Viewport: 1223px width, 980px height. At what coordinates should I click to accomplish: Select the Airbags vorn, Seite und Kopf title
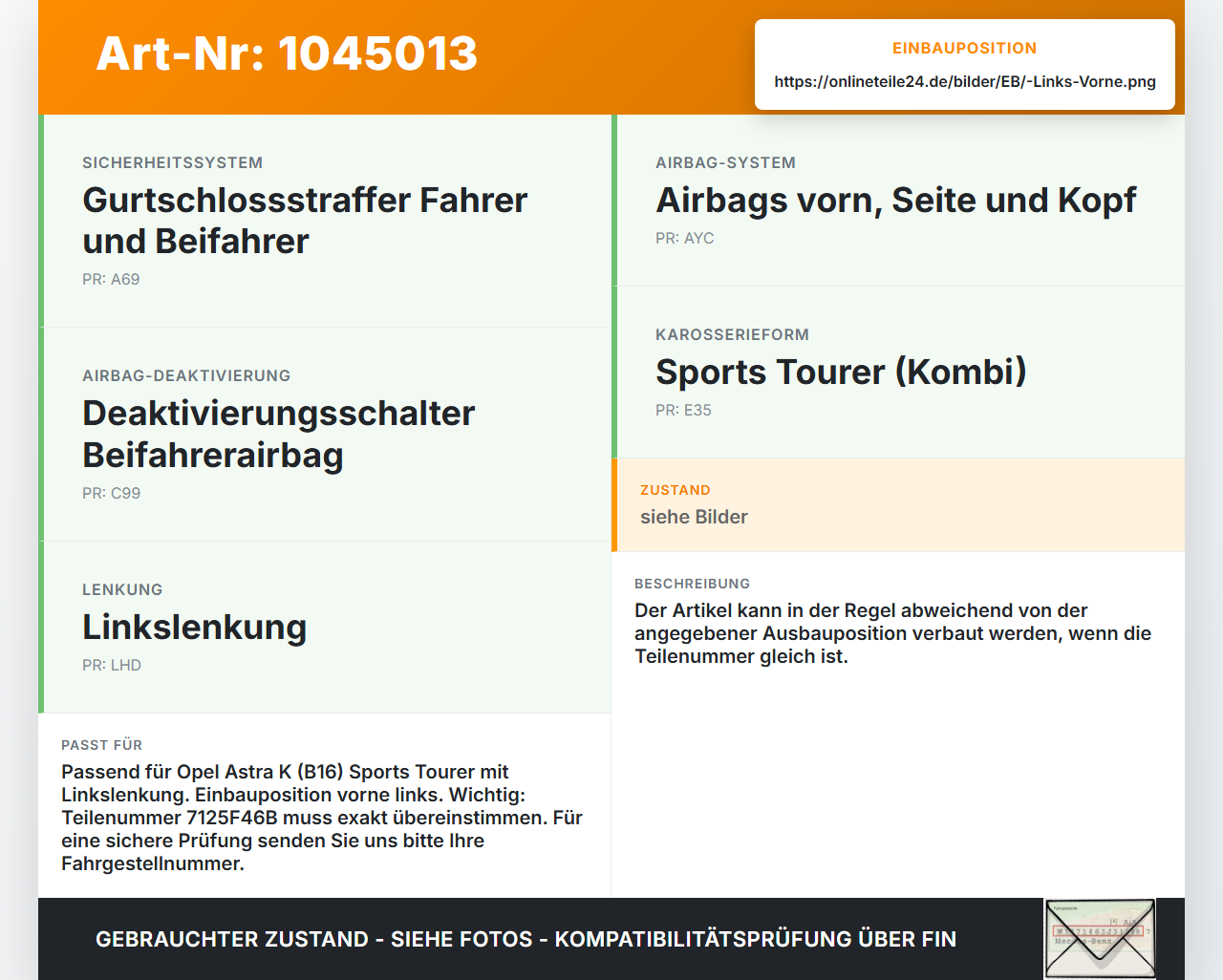896,200
